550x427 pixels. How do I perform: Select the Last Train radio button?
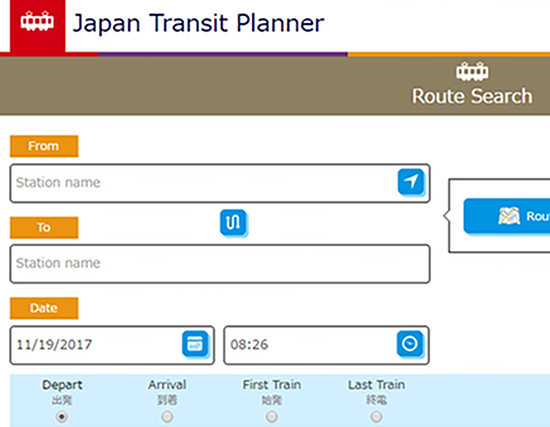click(376, 417)
